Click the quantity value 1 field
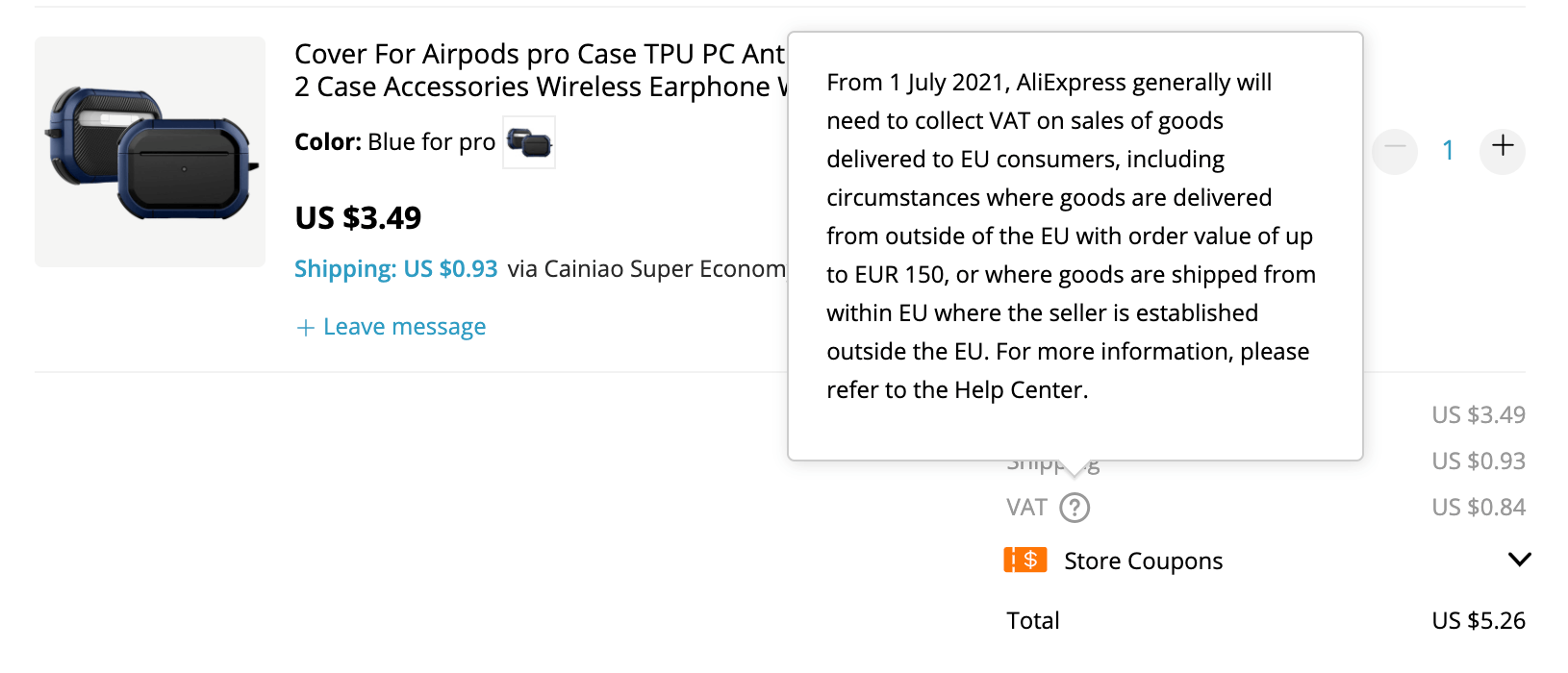The width and height of the screenshot is (1568, 673). point(1448,150)
